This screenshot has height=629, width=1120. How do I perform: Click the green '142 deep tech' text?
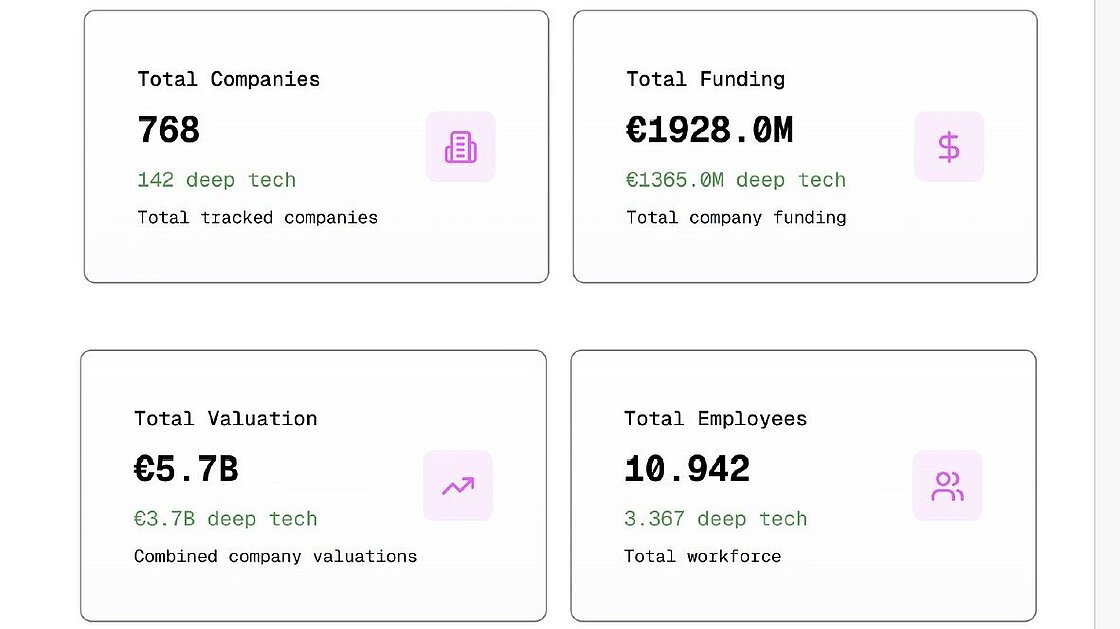pyautogui.click(x=216, y=180)
